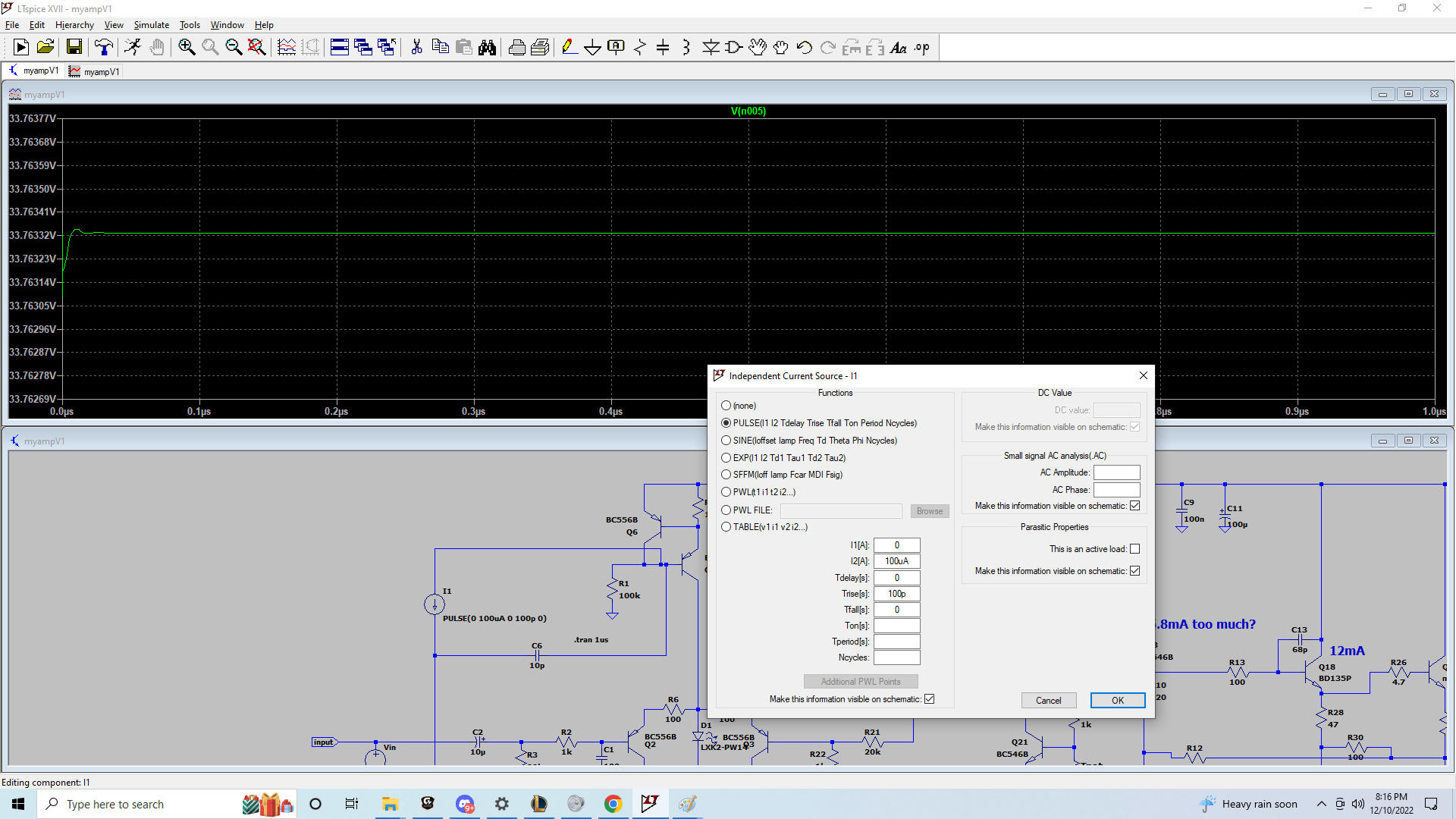The image size is (1456, 819).
Task: Select the SINE function radio button
Action: [x=726, y=441]
